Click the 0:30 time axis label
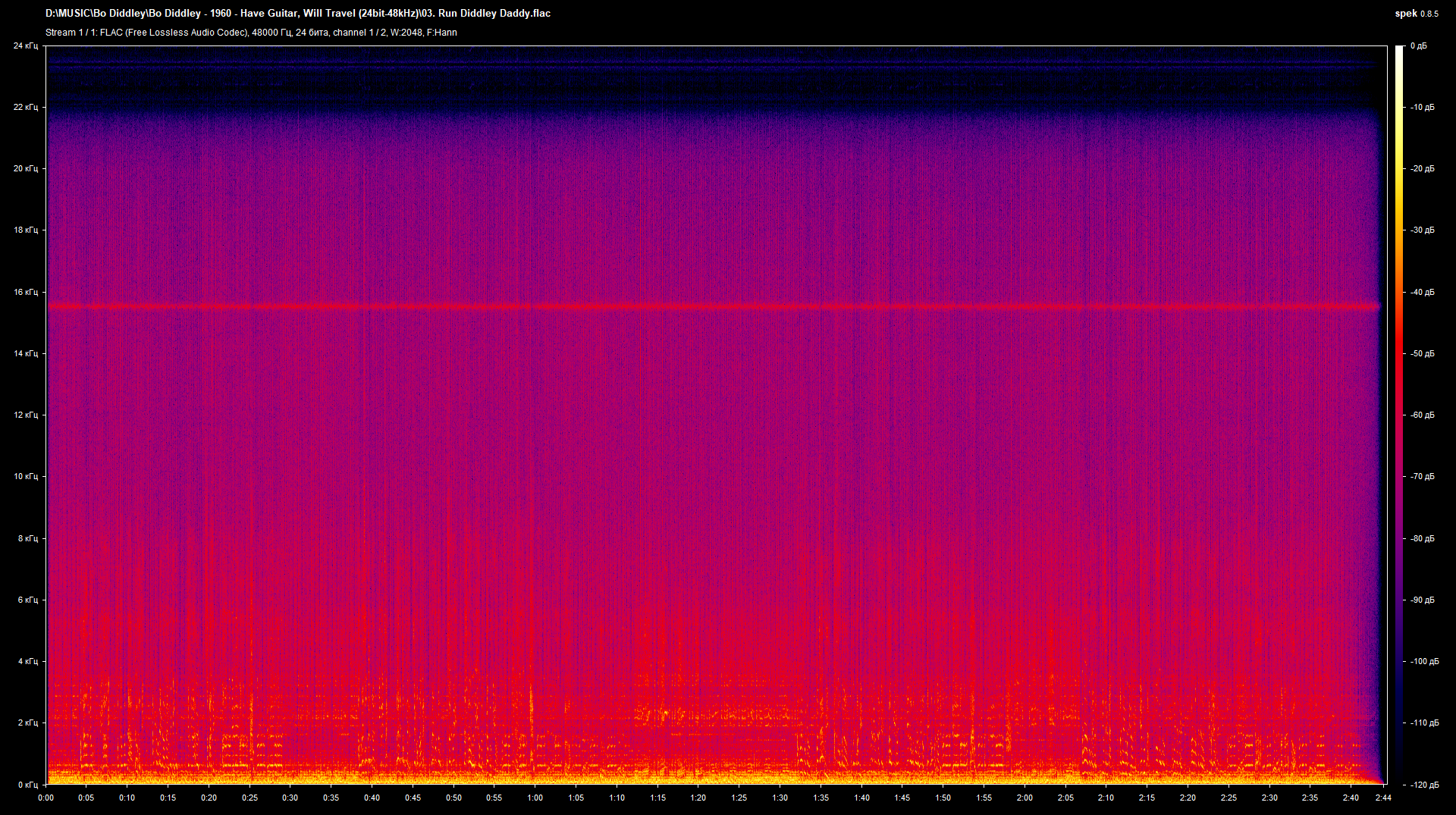The height and width of the screenshot is (815, 1456). (x=290, y=798)
